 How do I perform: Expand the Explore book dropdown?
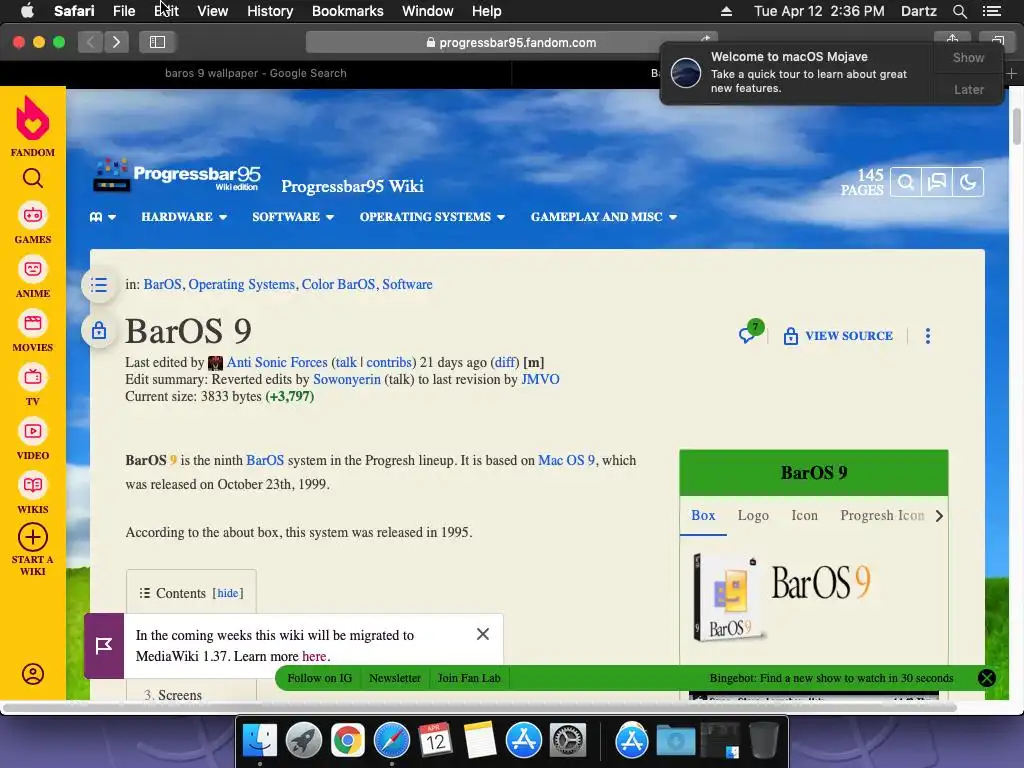[103, 217]
